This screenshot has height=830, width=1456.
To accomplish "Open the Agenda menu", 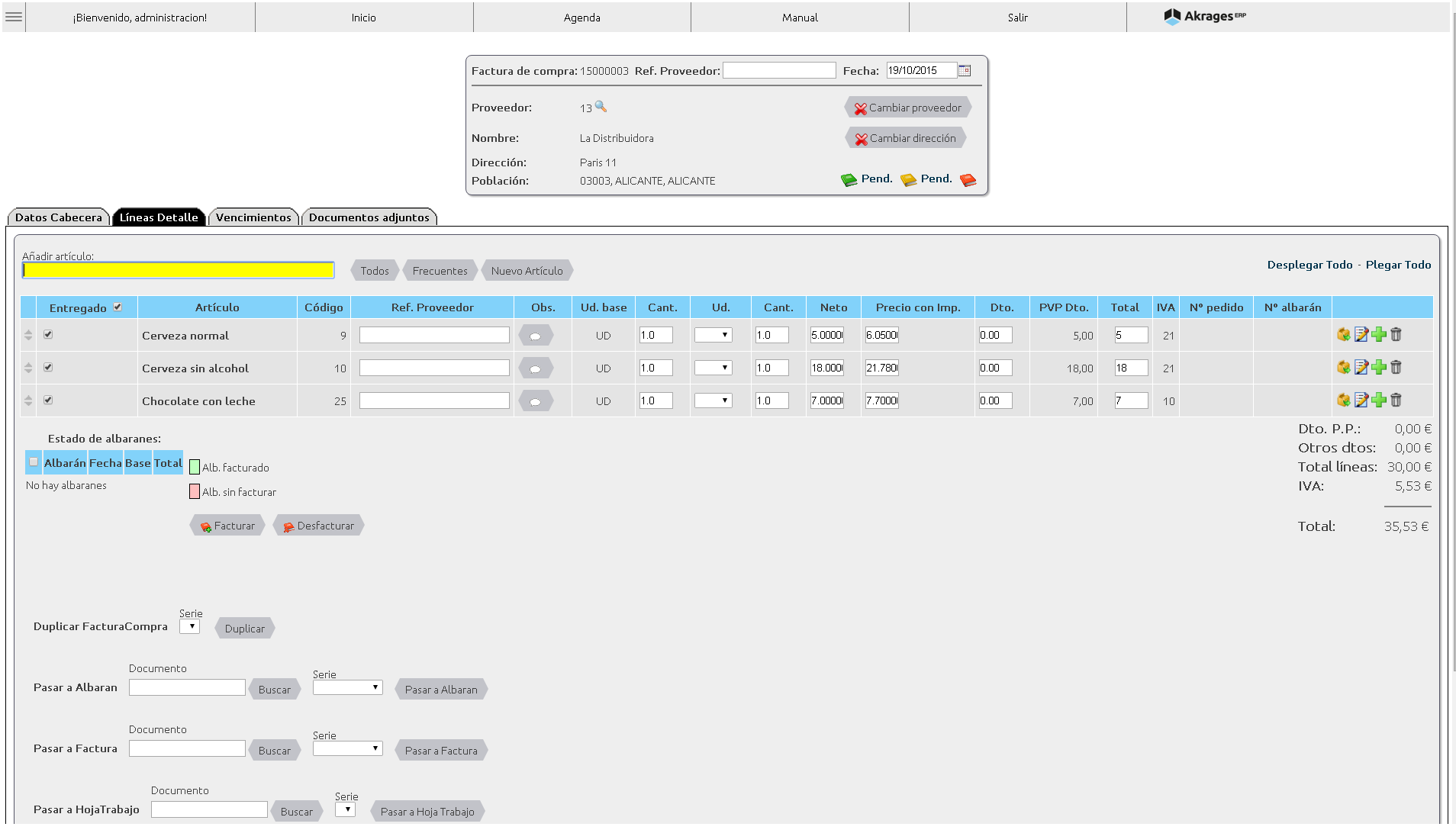I will click(582, 17).
